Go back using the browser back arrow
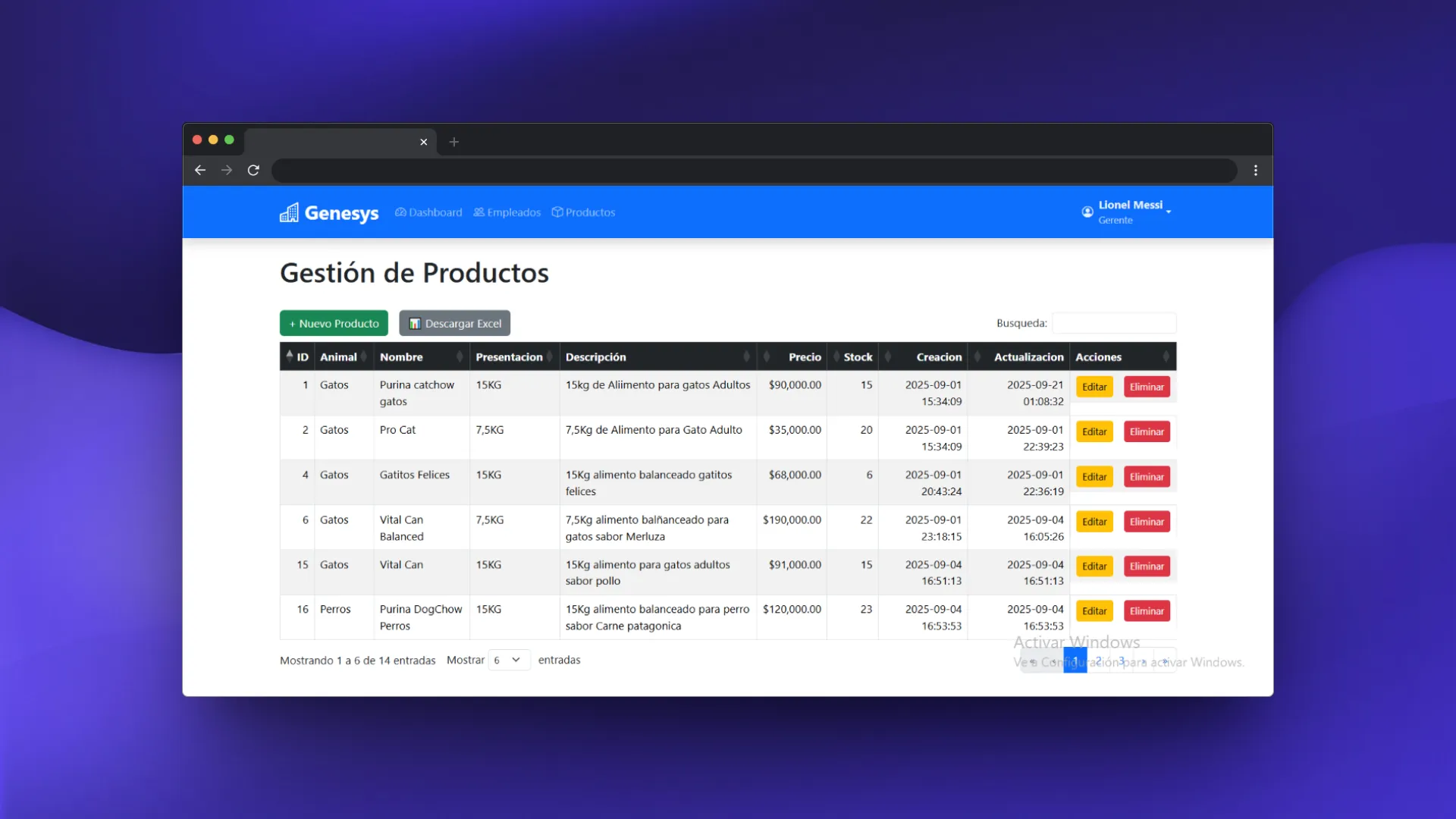 [200, 171]
